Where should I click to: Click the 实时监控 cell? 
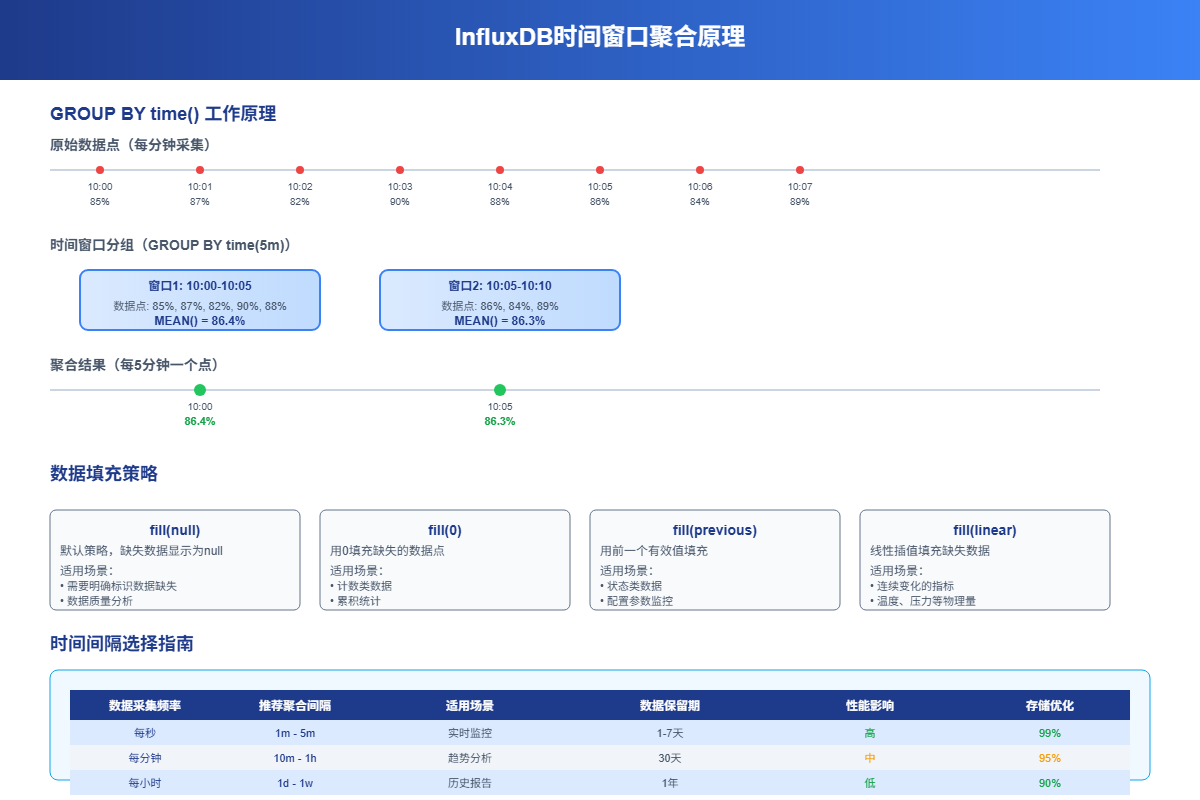[470, 733]
